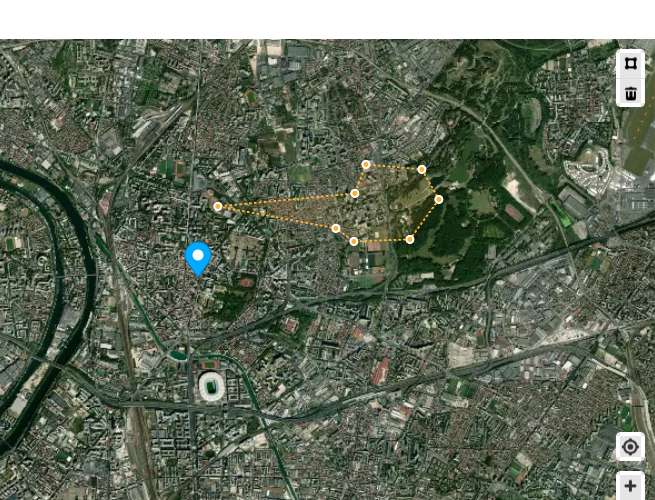Click the dashed bottom edge of the polygon

(382, 241)
